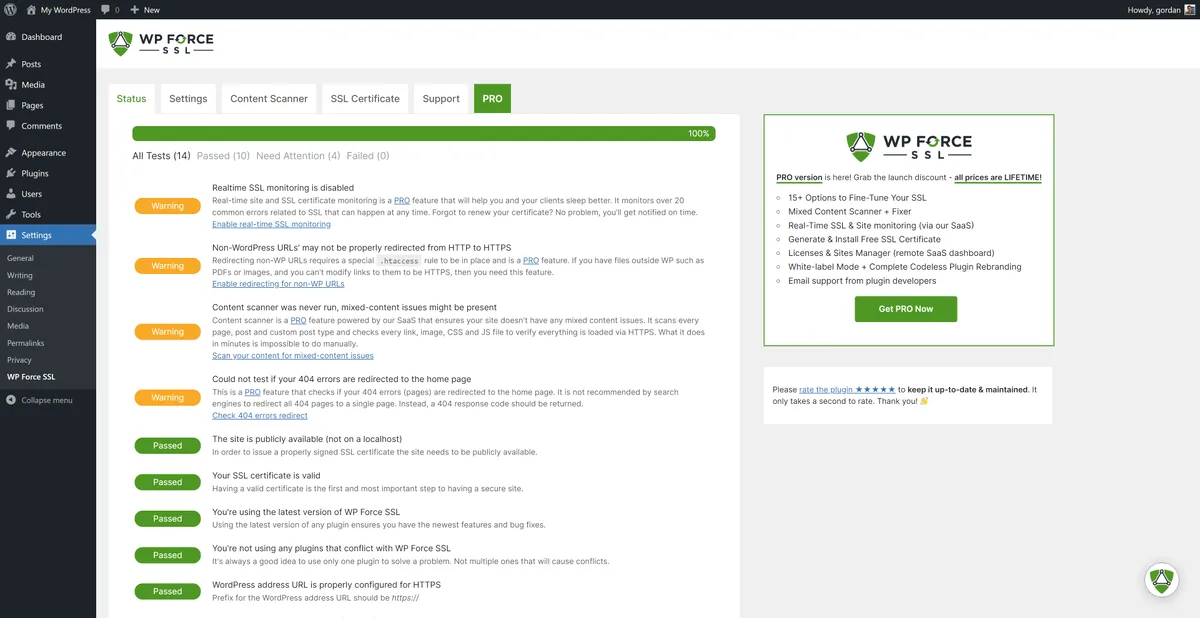Click the WordPress logo in admin bar
1200x618 pixels.
tap(10, 10)
